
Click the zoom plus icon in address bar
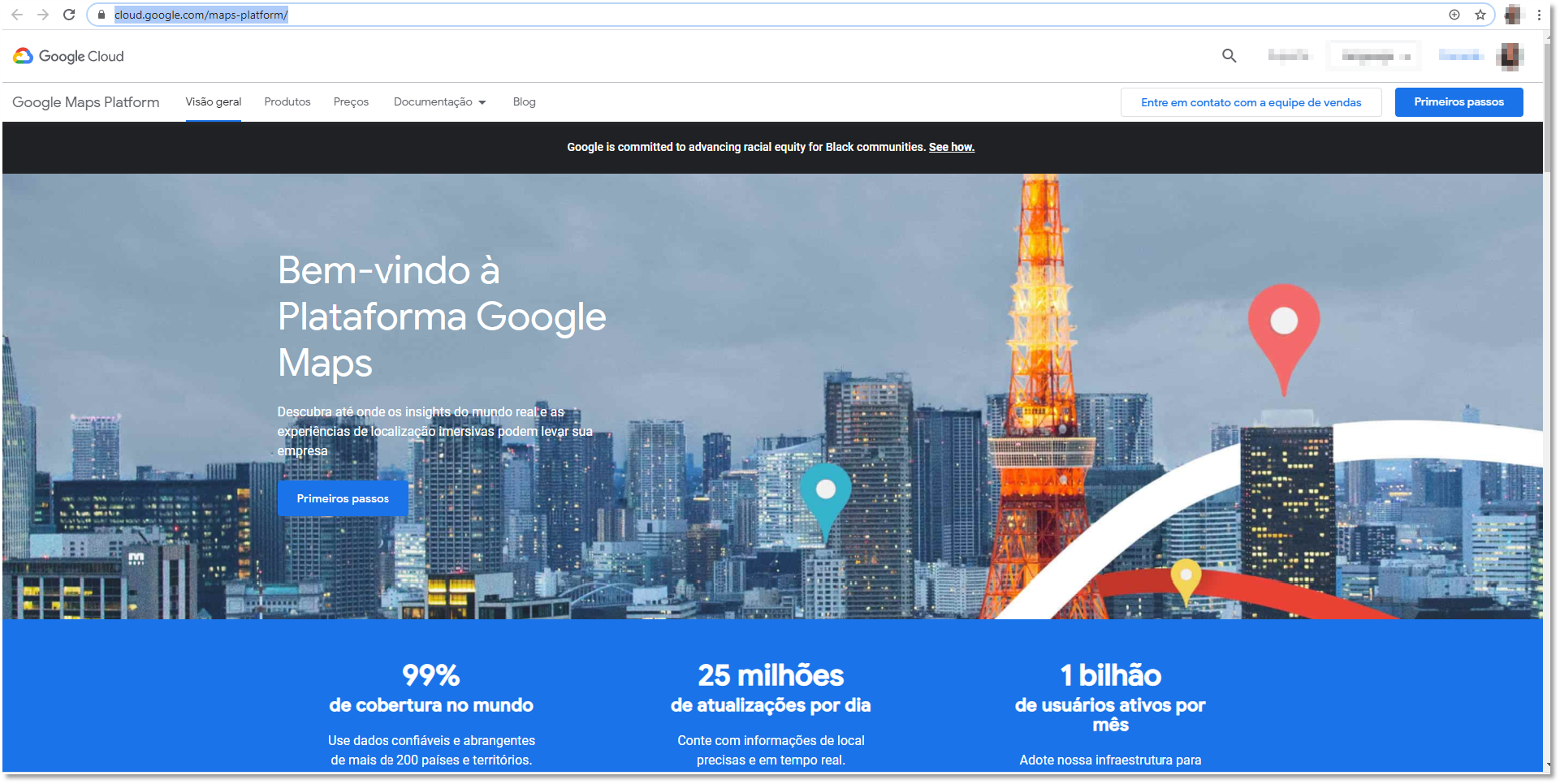point(1454,15)
